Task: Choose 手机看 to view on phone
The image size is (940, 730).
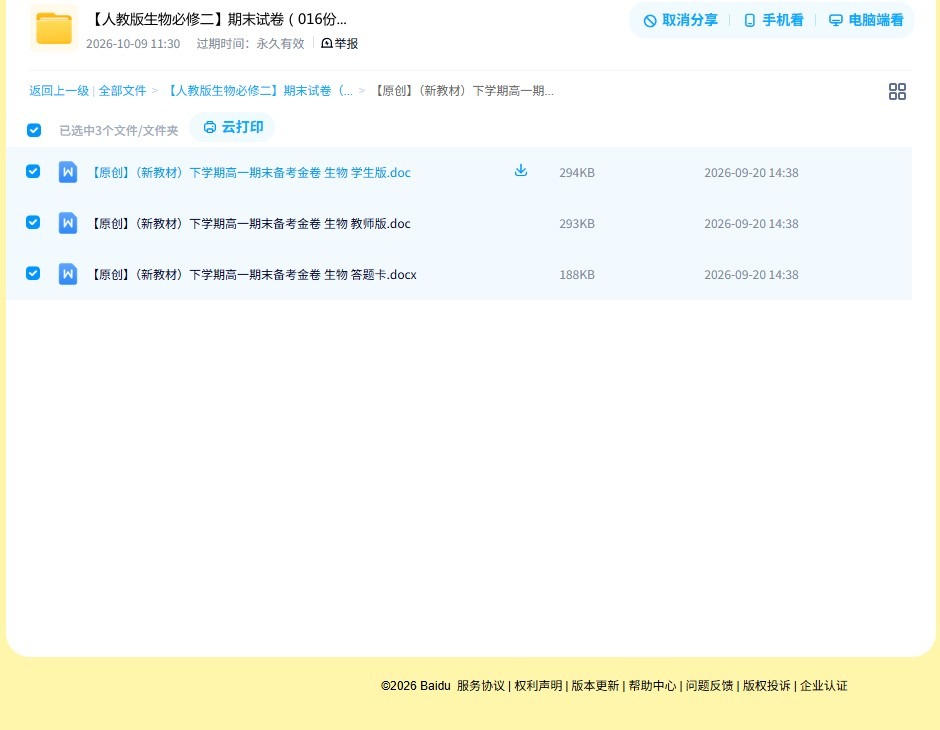Action: pos(773,20)
